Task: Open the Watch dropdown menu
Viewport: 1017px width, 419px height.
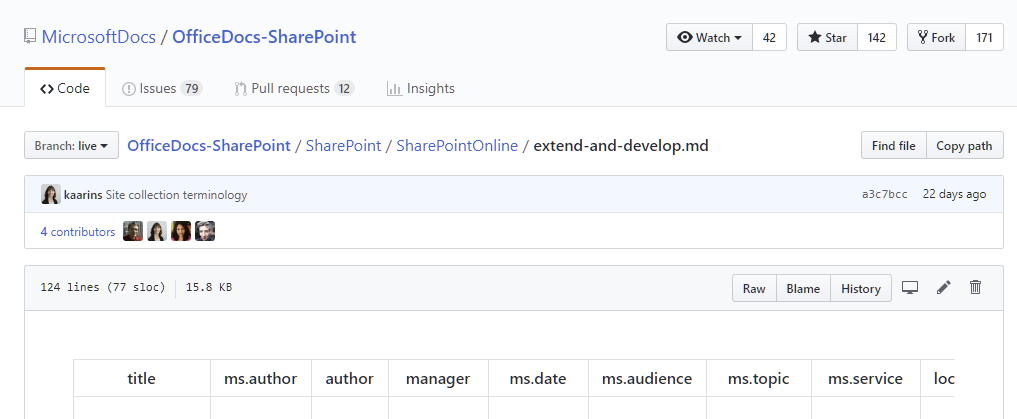Action: click(x=709, y=37)
